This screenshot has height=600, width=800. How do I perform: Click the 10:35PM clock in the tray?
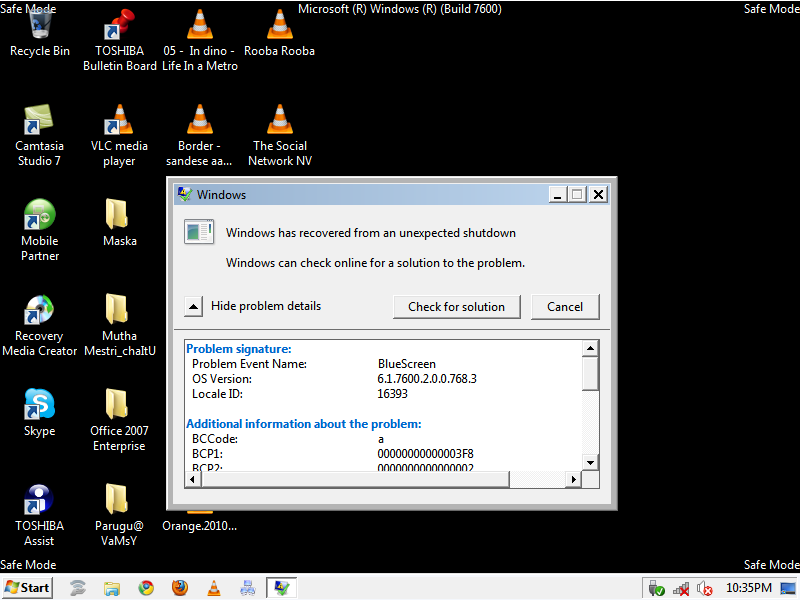tap(748, 588)
